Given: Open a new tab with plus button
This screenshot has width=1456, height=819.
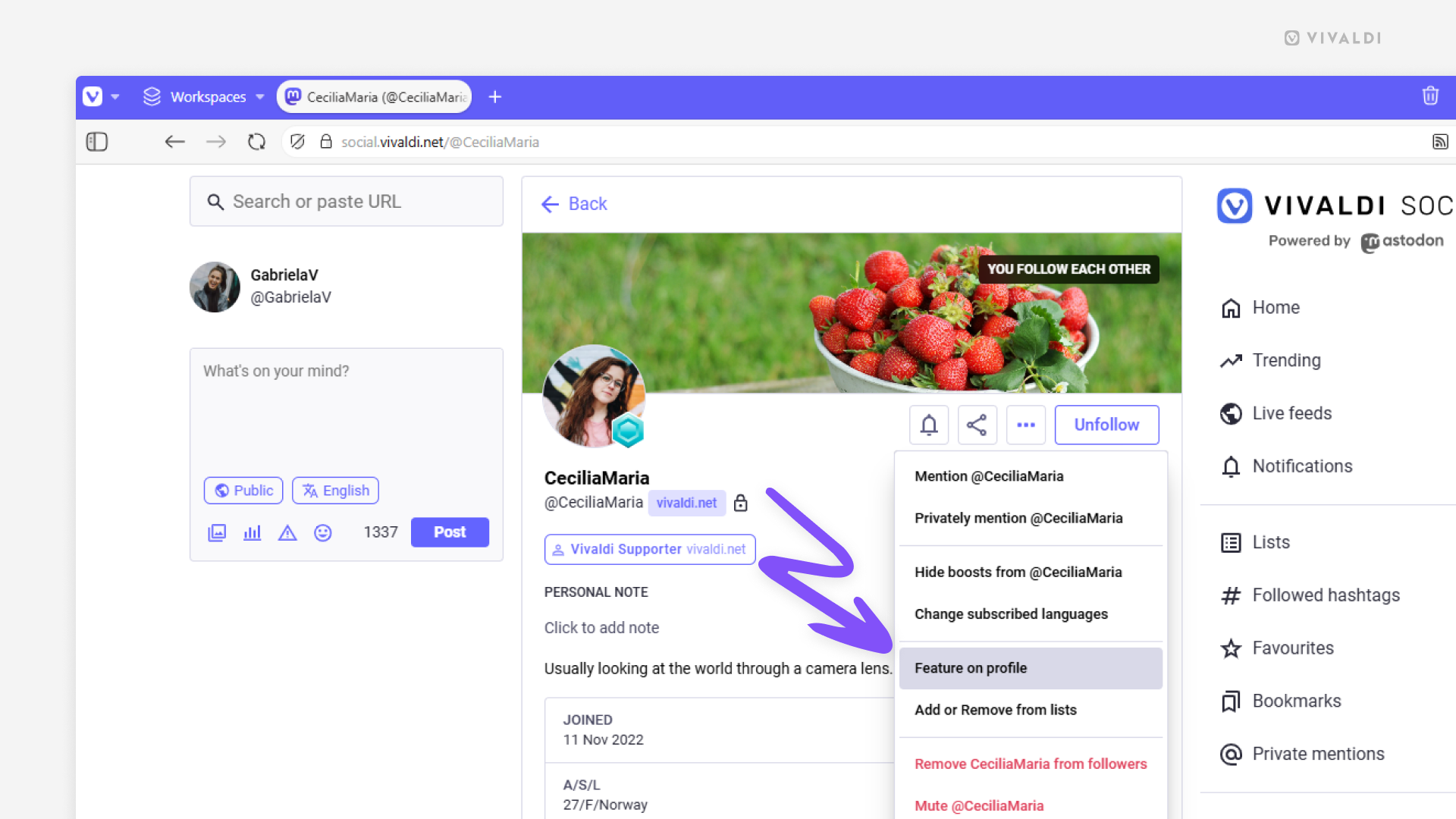Looking at the screenshot, I should tap(495, 97).
